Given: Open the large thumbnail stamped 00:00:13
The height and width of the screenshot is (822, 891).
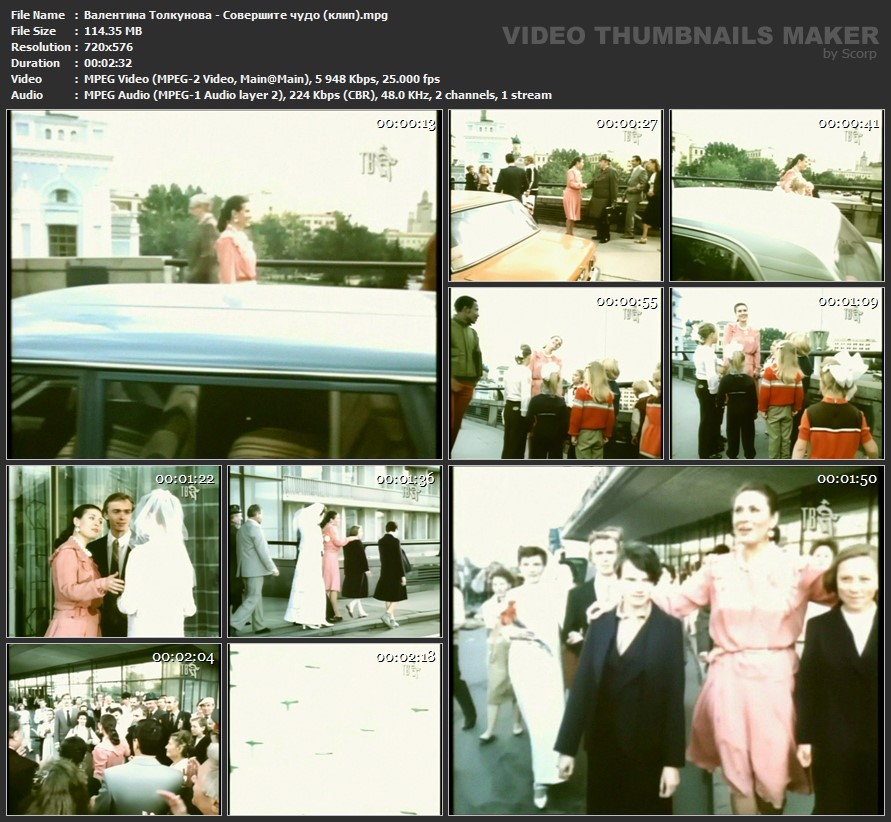Looking at the screenshot, I should point(224,284).
